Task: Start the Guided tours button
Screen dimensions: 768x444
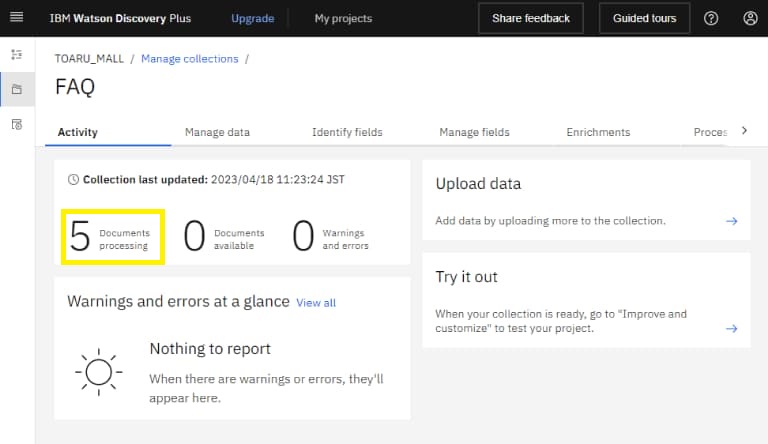Action: (644, 18)
